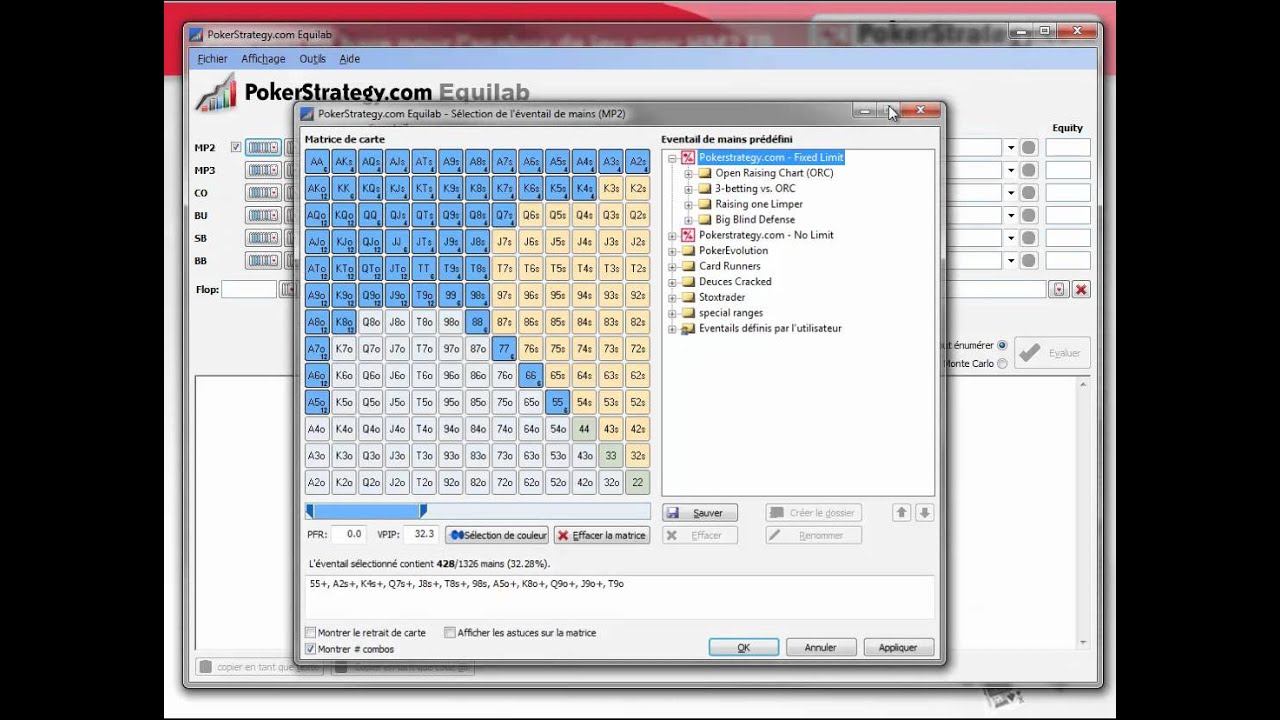Click the Renommer pencil button
Viewport: 1280px width, 720px height.
coord(813,535)
